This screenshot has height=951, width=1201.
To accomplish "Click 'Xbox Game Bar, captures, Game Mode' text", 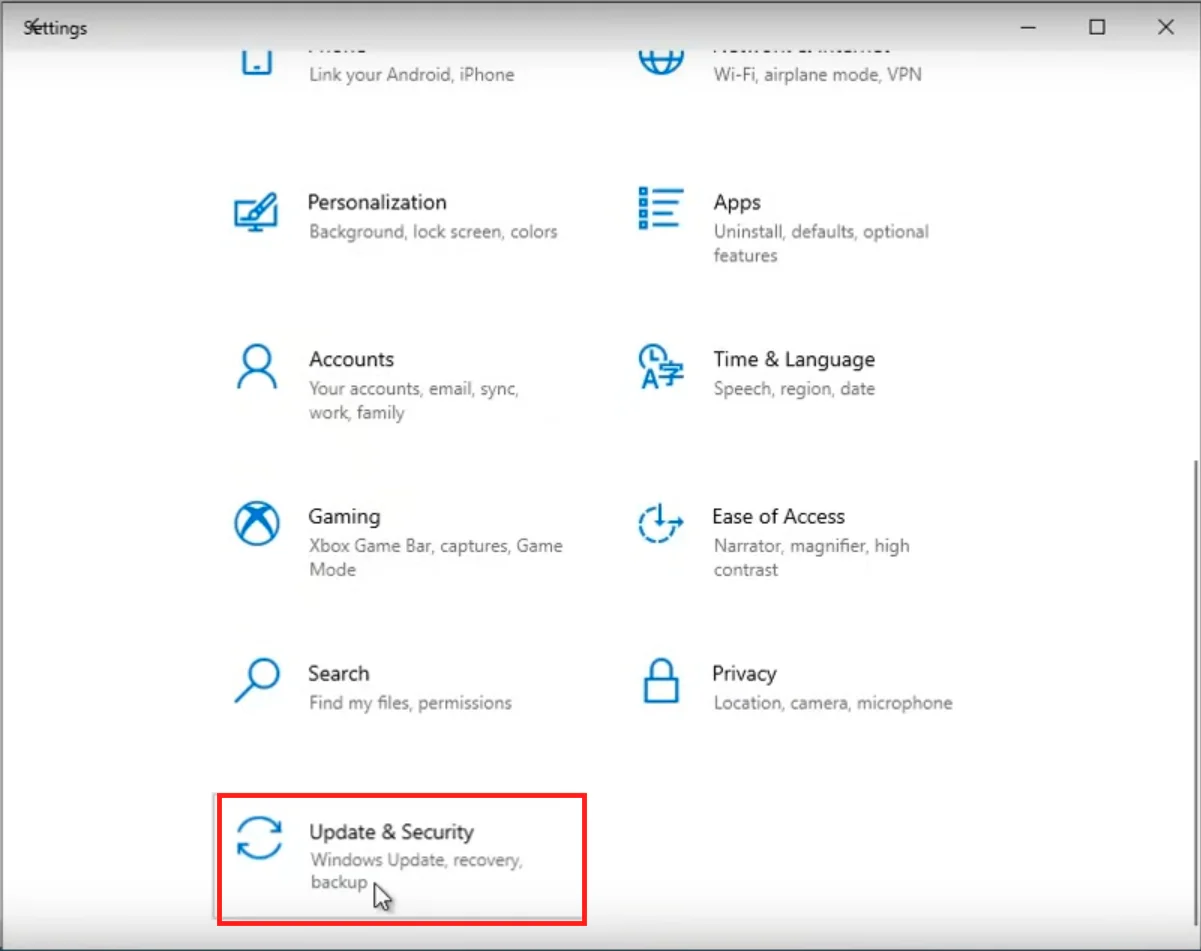I will tap(436, 558).
